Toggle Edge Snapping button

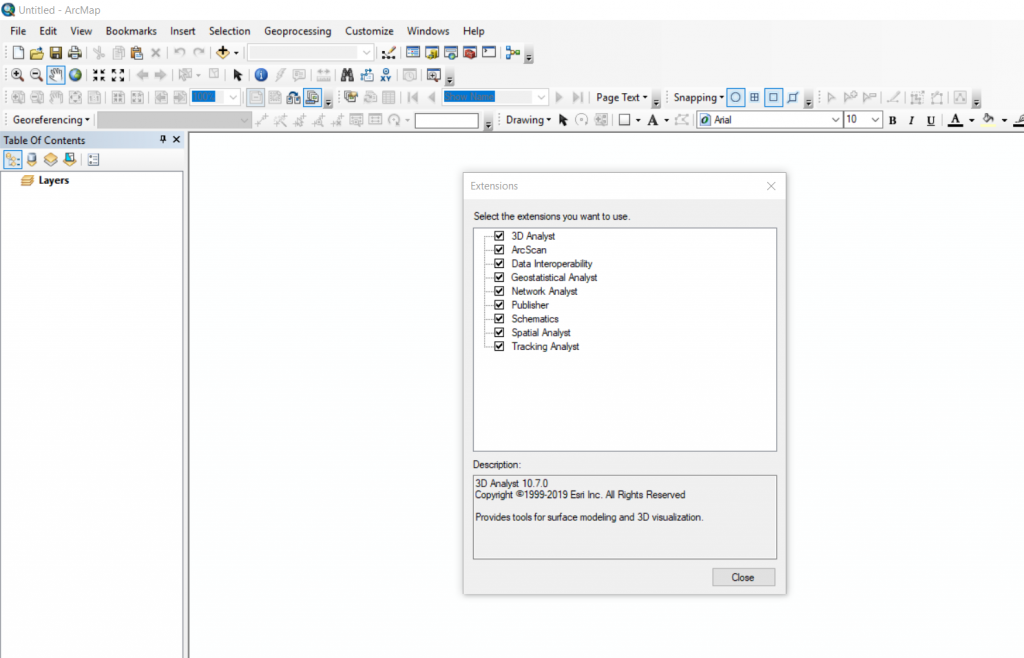pos(792,97)
